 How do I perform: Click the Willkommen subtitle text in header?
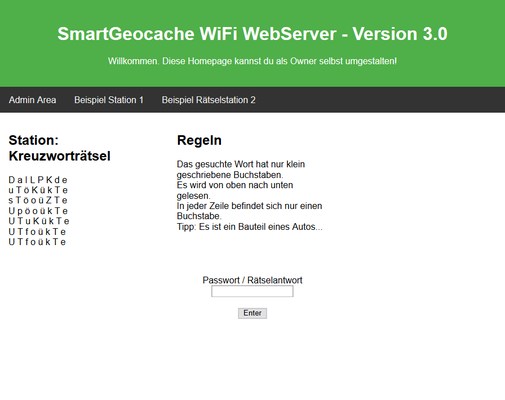252,61
